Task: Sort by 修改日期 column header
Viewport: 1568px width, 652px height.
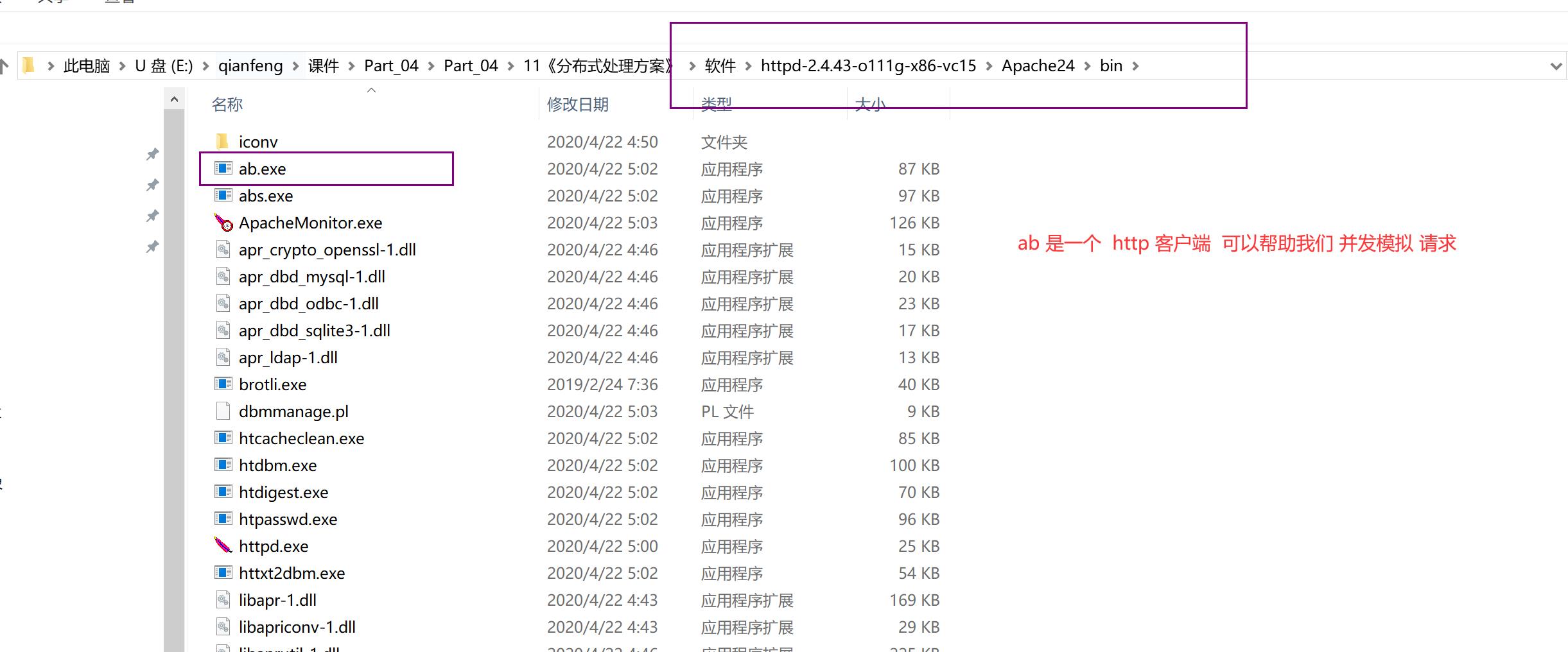Action: 578,105
